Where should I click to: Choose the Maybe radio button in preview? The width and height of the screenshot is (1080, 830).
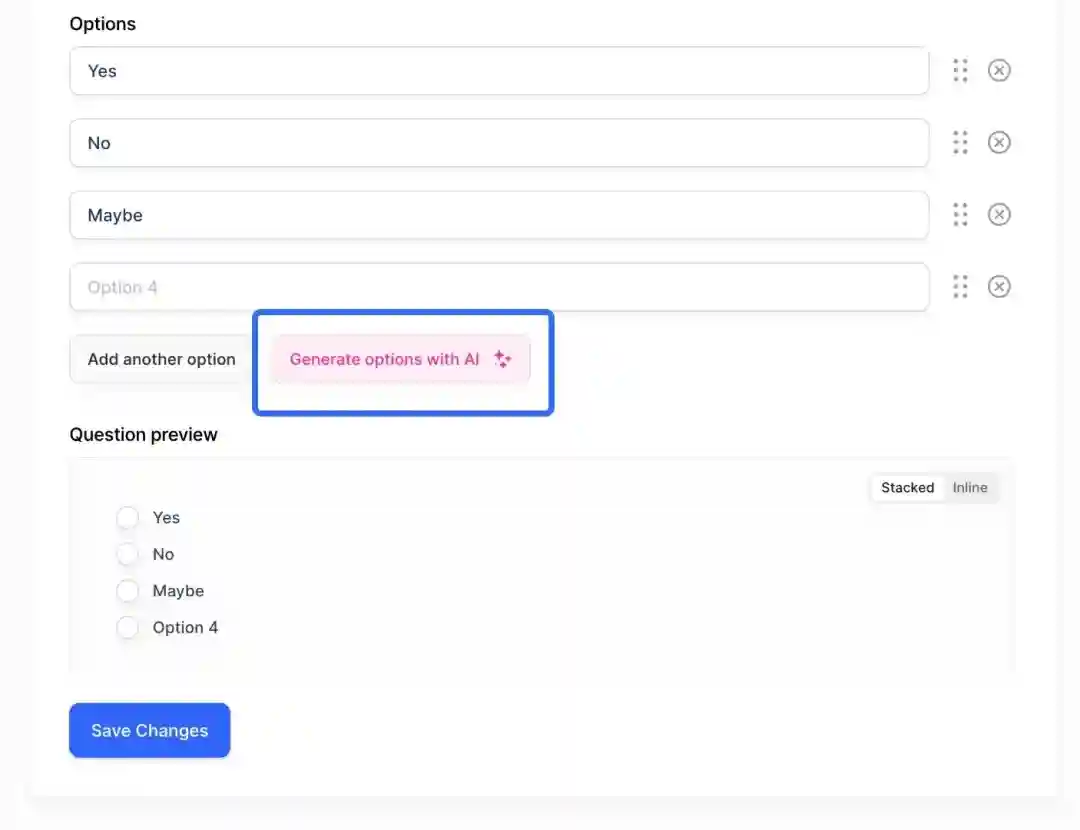tap(128, 591)
